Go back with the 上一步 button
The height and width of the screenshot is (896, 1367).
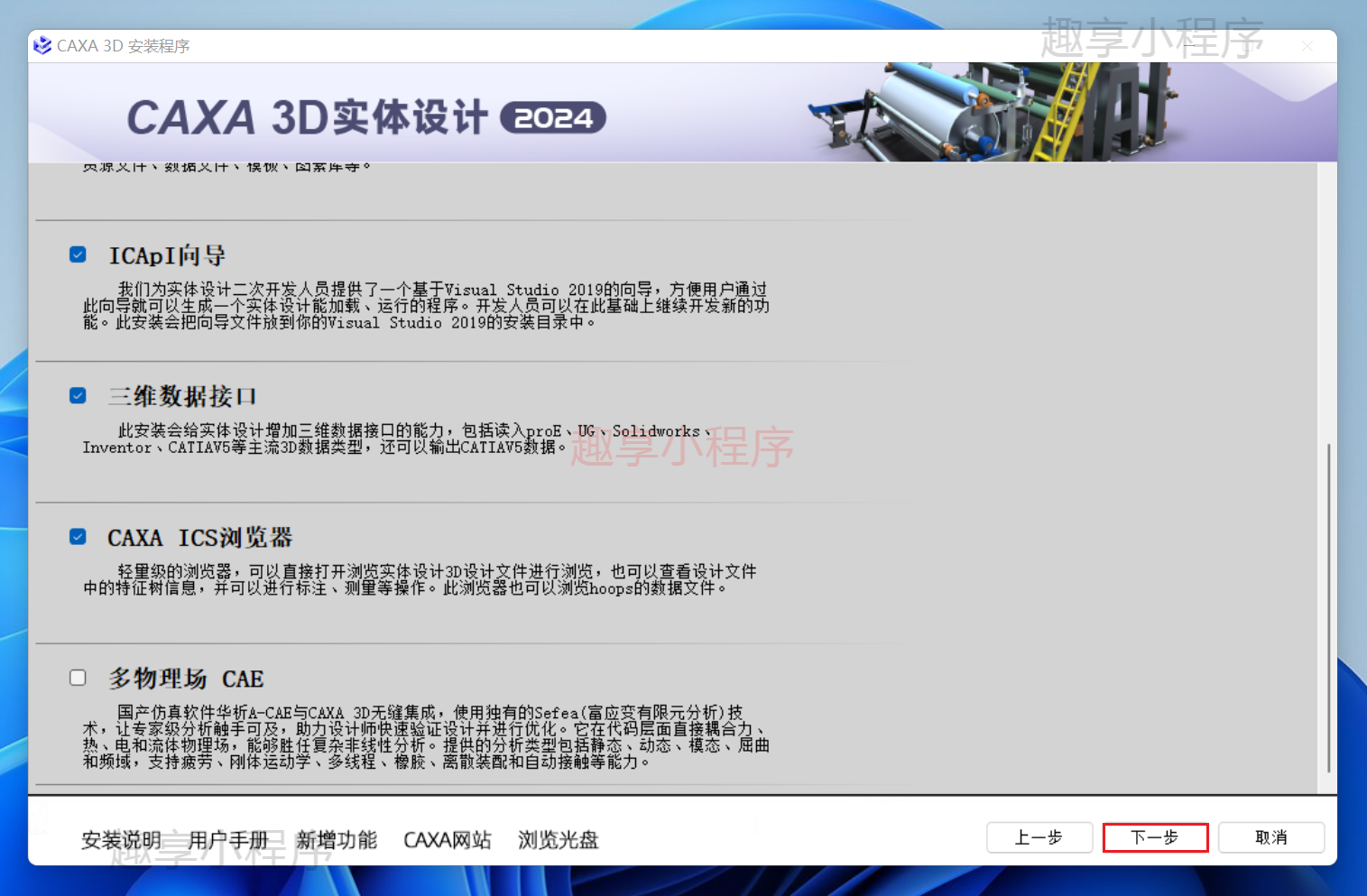click(1039, 837)
